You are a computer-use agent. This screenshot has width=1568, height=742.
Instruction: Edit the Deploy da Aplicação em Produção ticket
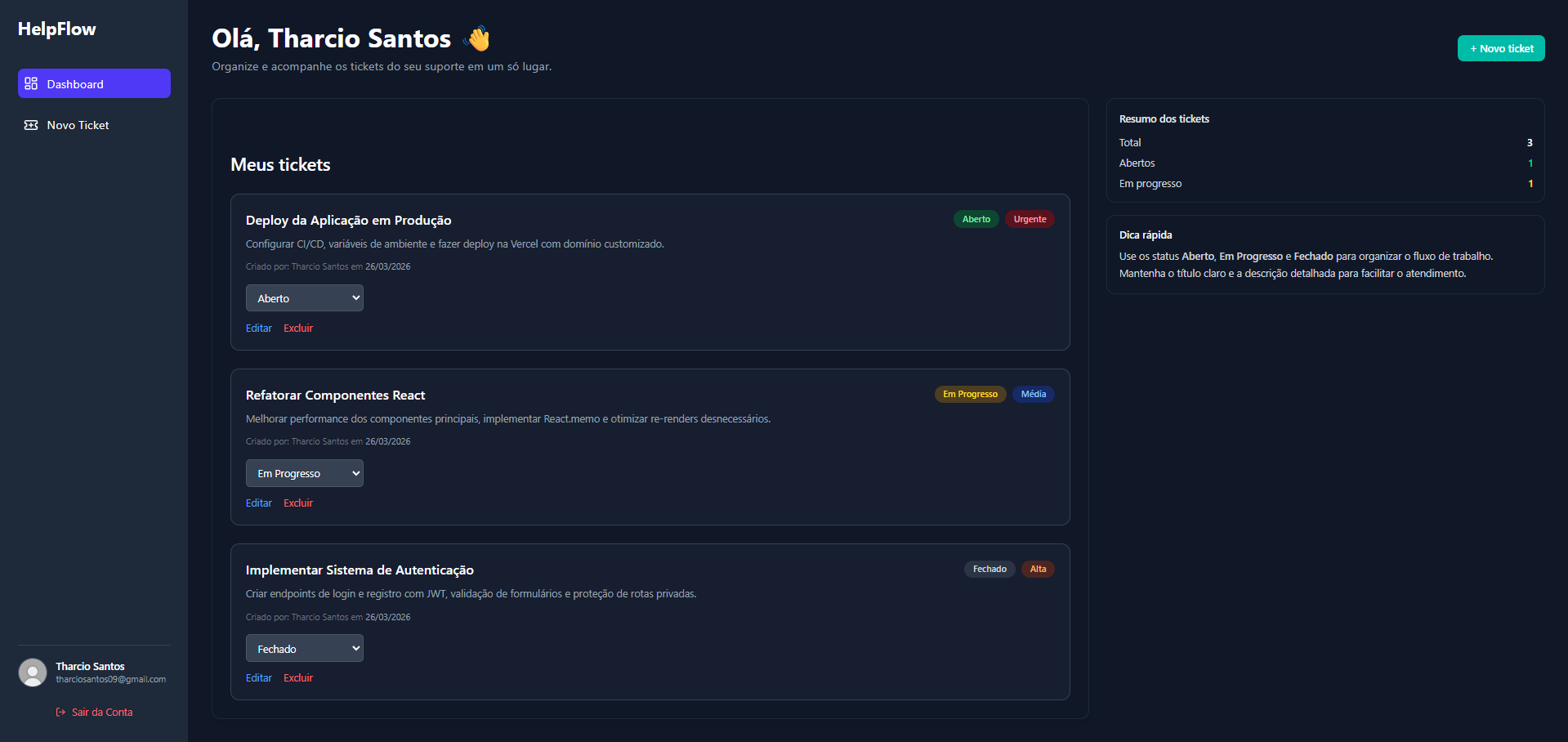tap(259, 328)
